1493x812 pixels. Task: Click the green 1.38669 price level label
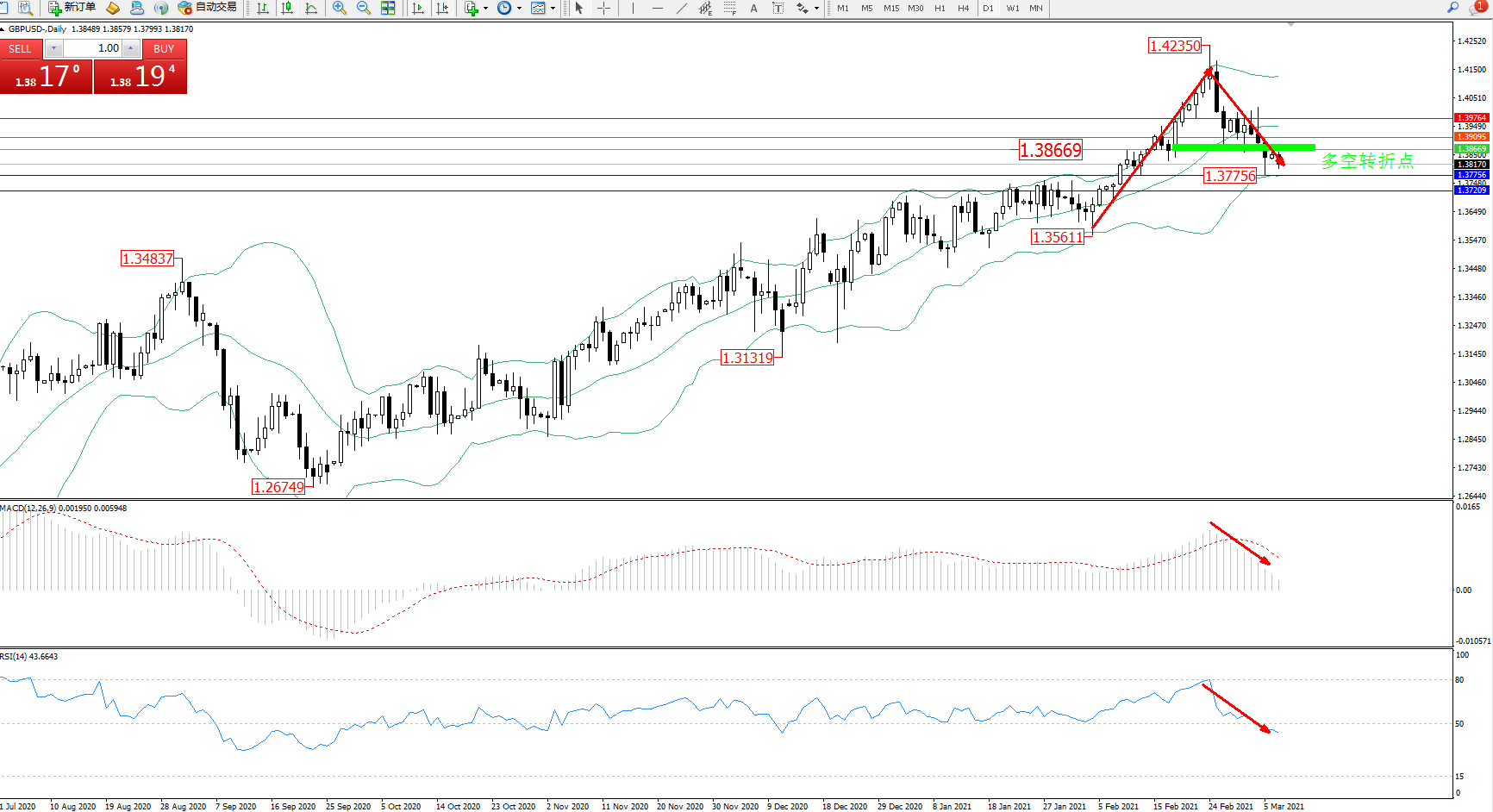pyautogui.click(x=1471, y=148)
